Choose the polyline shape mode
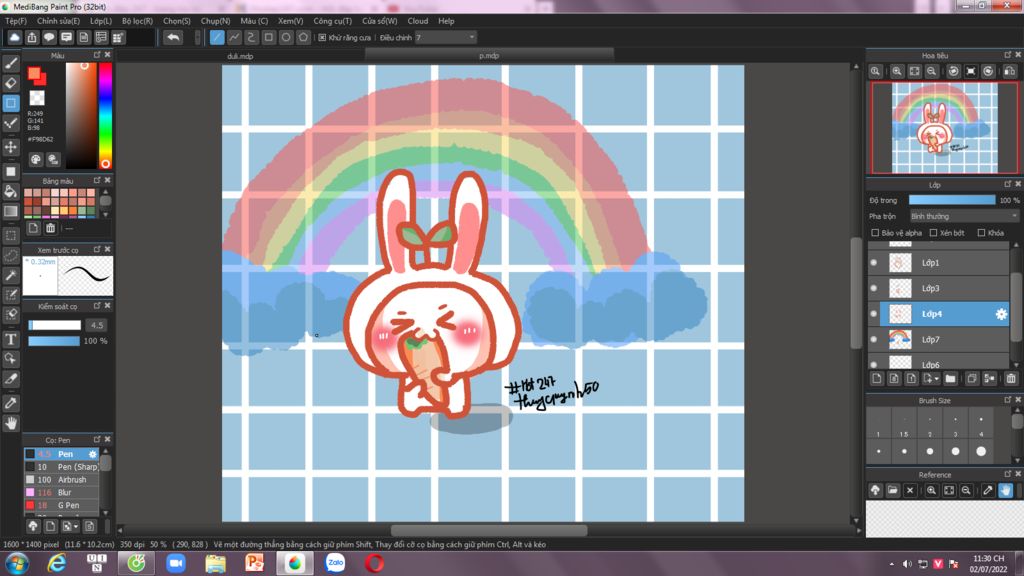This screenshot has width=1024, height=576. coord(234,37)
